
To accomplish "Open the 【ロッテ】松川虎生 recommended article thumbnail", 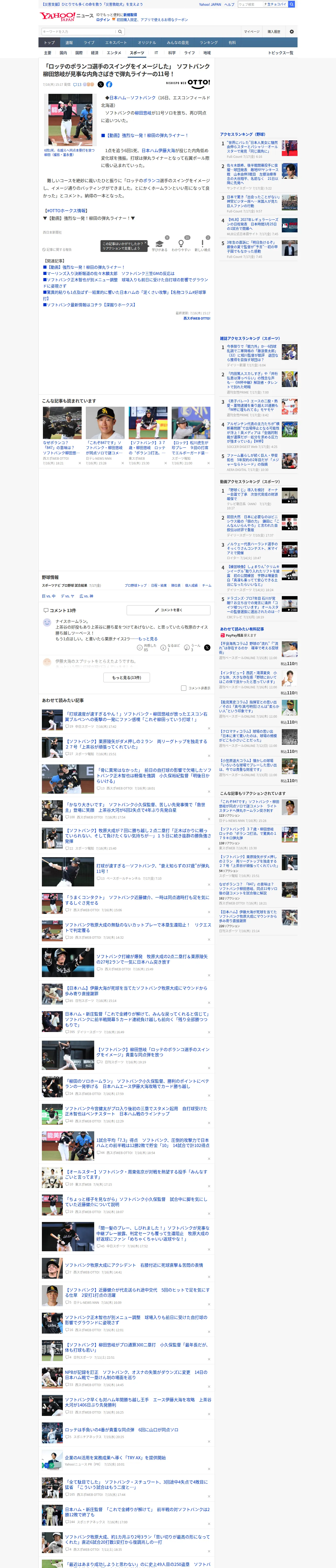I will click(191, 423).
